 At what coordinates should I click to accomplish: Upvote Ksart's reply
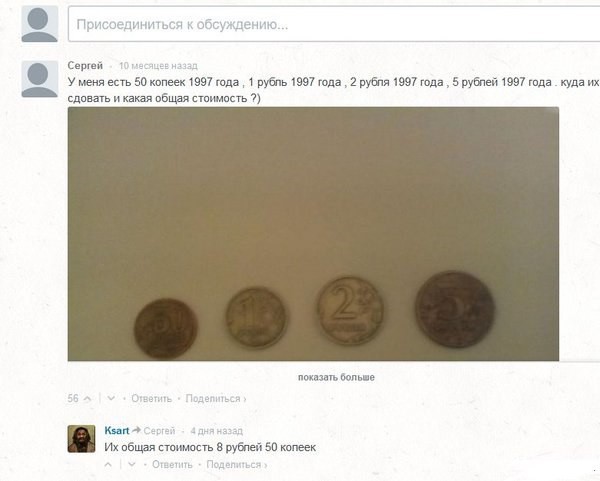108,465
